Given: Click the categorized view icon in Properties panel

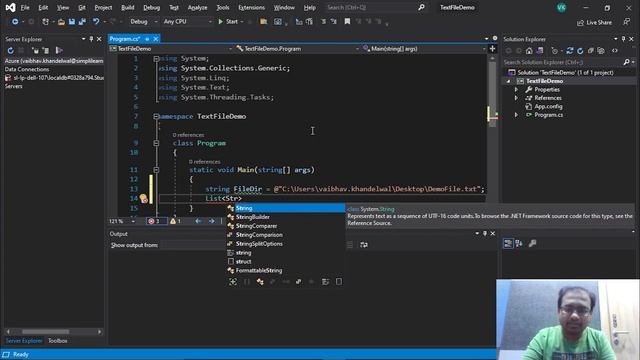Looking at the screenshot, I should [508, 244].
